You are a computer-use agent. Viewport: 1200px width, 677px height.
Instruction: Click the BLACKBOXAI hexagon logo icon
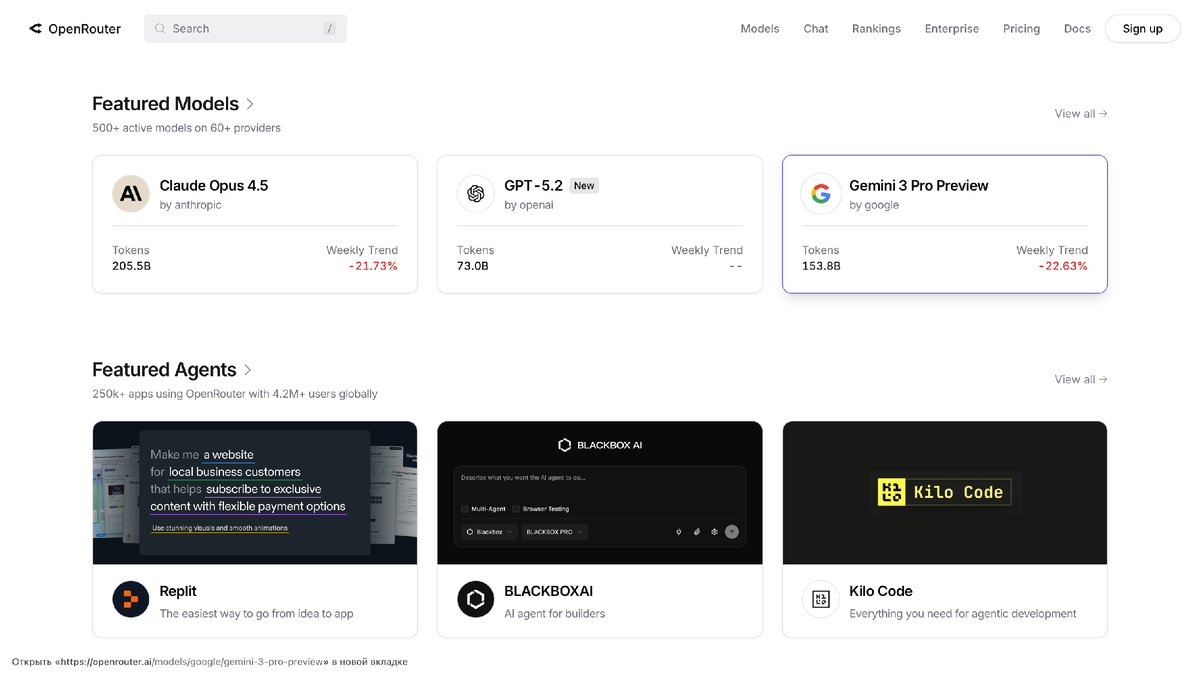point(476,599)
